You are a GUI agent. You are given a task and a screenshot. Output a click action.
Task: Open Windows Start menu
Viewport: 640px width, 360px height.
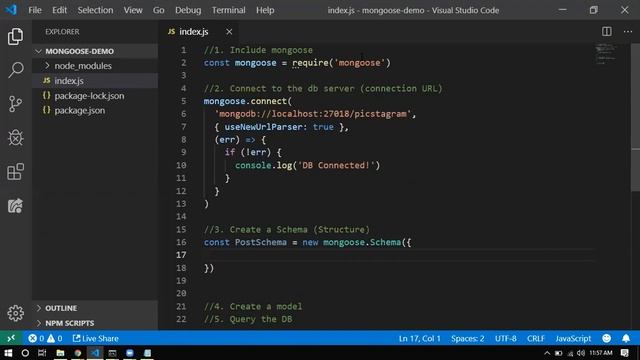(x=8, y=353)
